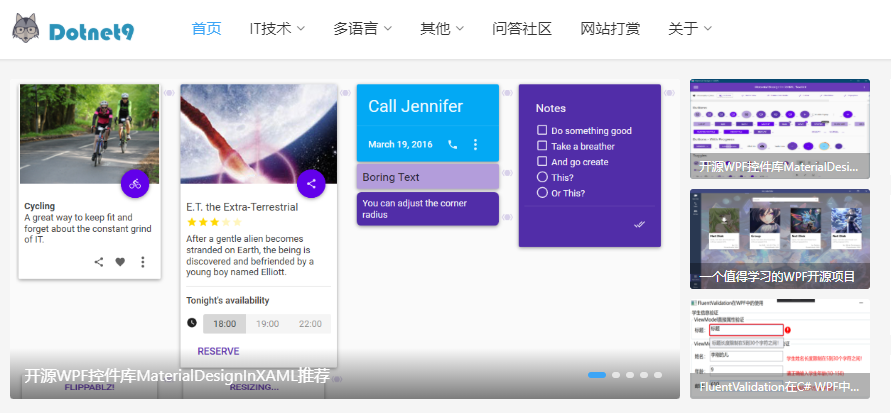Click clock icon beside availability times
891x413 pixels.
pos(192,323)
